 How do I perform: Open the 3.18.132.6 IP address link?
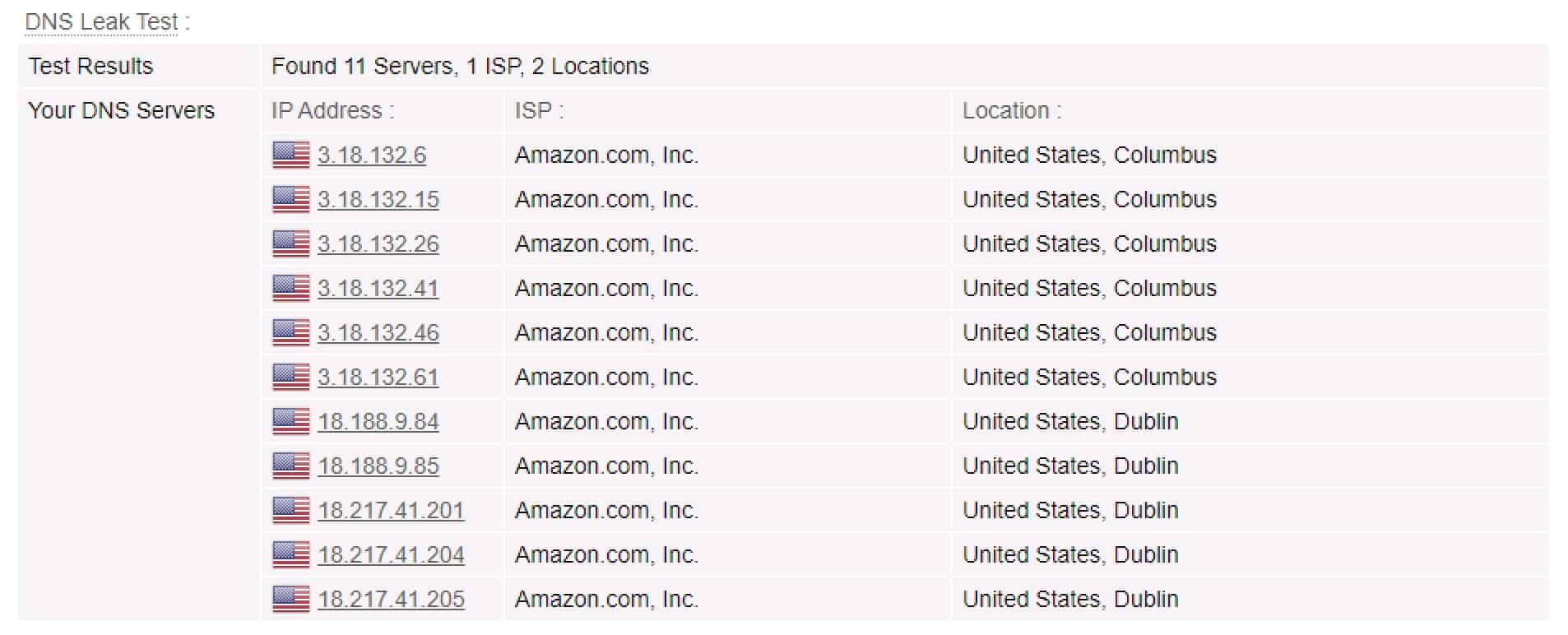[x=372, y=155]
